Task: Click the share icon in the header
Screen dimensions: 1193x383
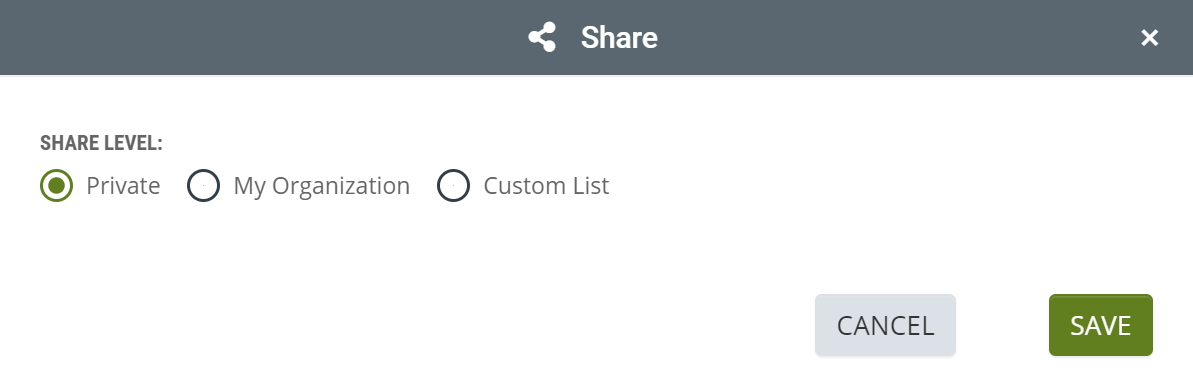Action: pyautogui.click(x=542, y=37)
